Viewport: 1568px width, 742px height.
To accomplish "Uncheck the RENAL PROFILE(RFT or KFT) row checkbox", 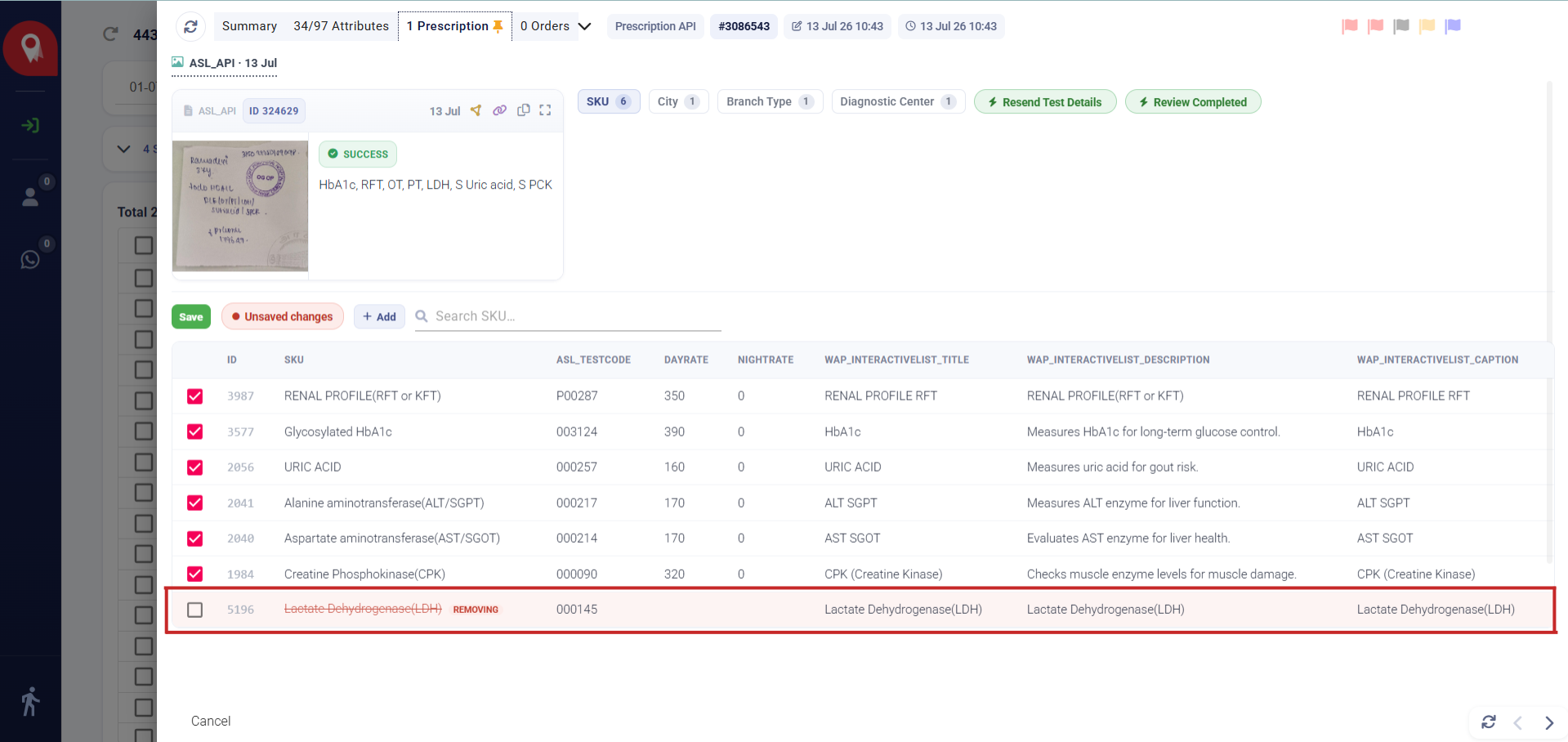I will pyautogui.click(x=194, y=396).
